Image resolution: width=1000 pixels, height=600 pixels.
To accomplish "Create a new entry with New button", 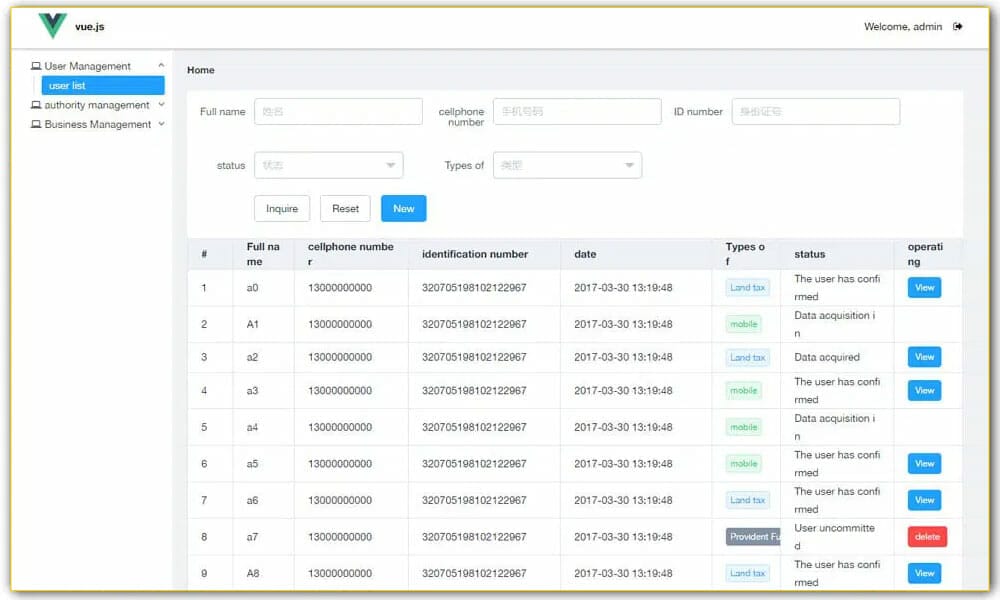I will (403, 209).
